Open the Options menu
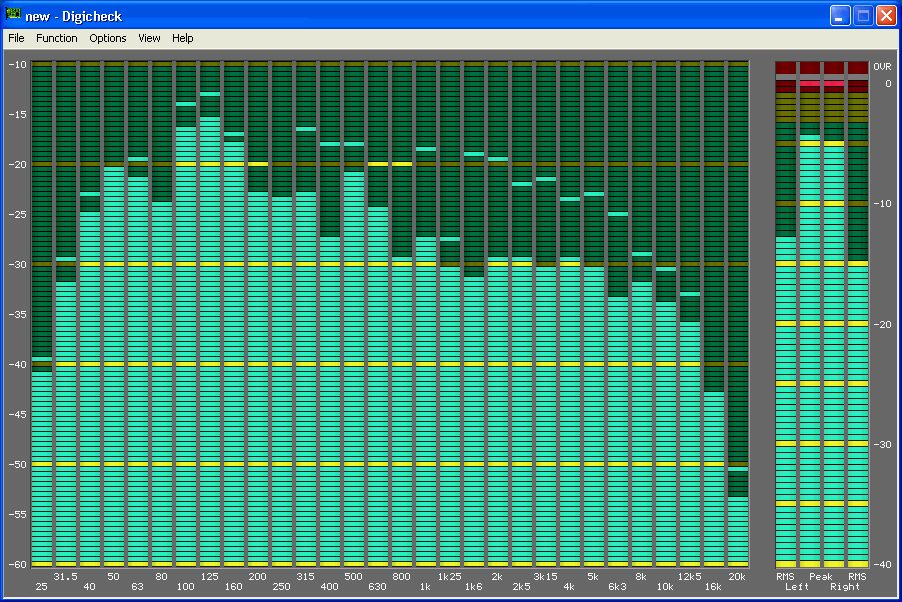This screenshot has height=602, width=902. coord(108,38)
